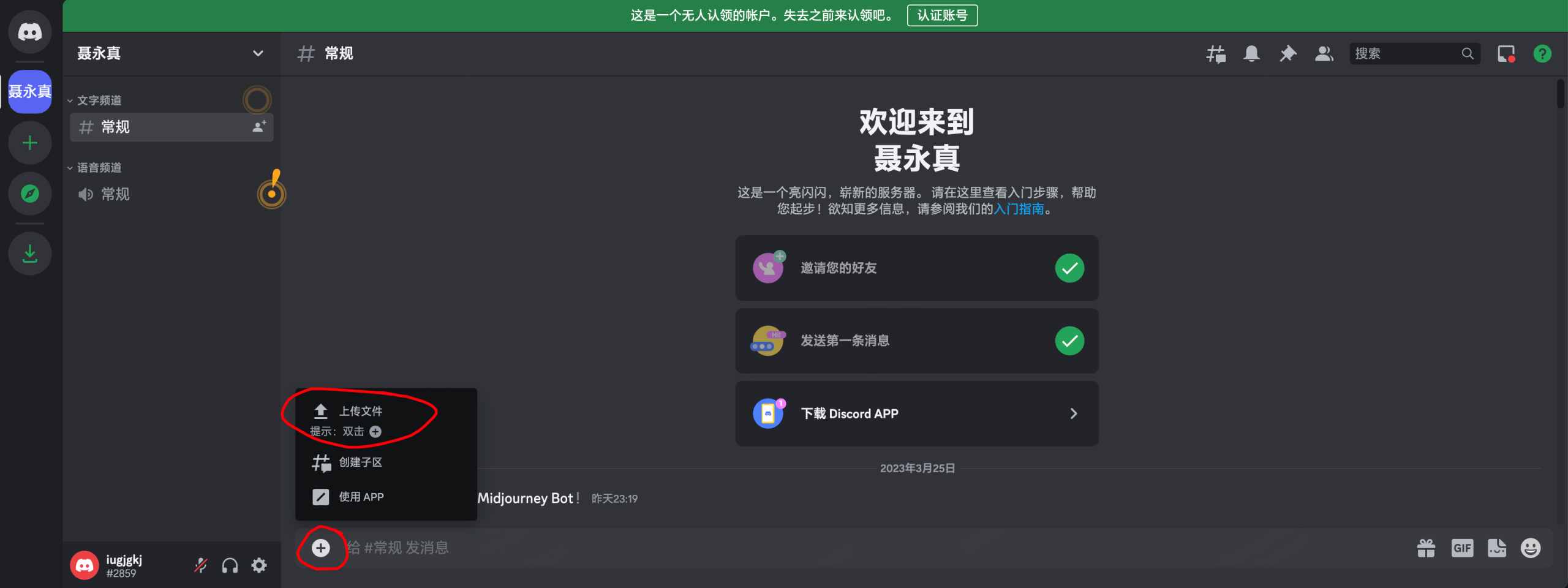Focus the 搜索 search field

pyautogui.click(x=1415, y=54)
